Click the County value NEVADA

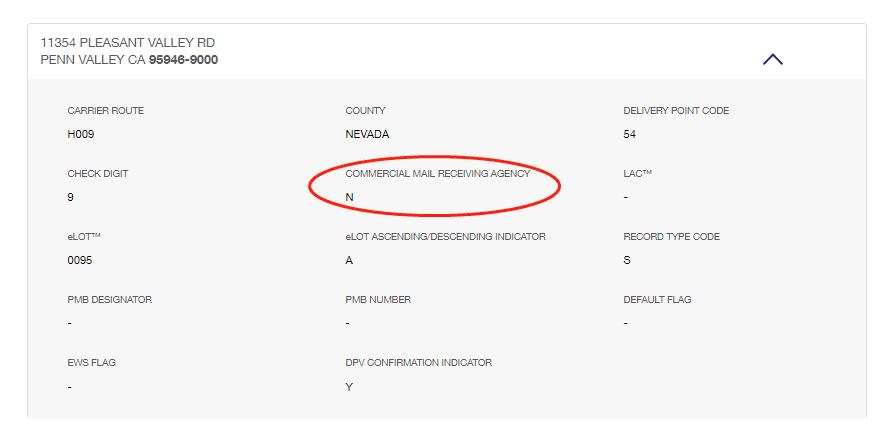tap(367, 134)
